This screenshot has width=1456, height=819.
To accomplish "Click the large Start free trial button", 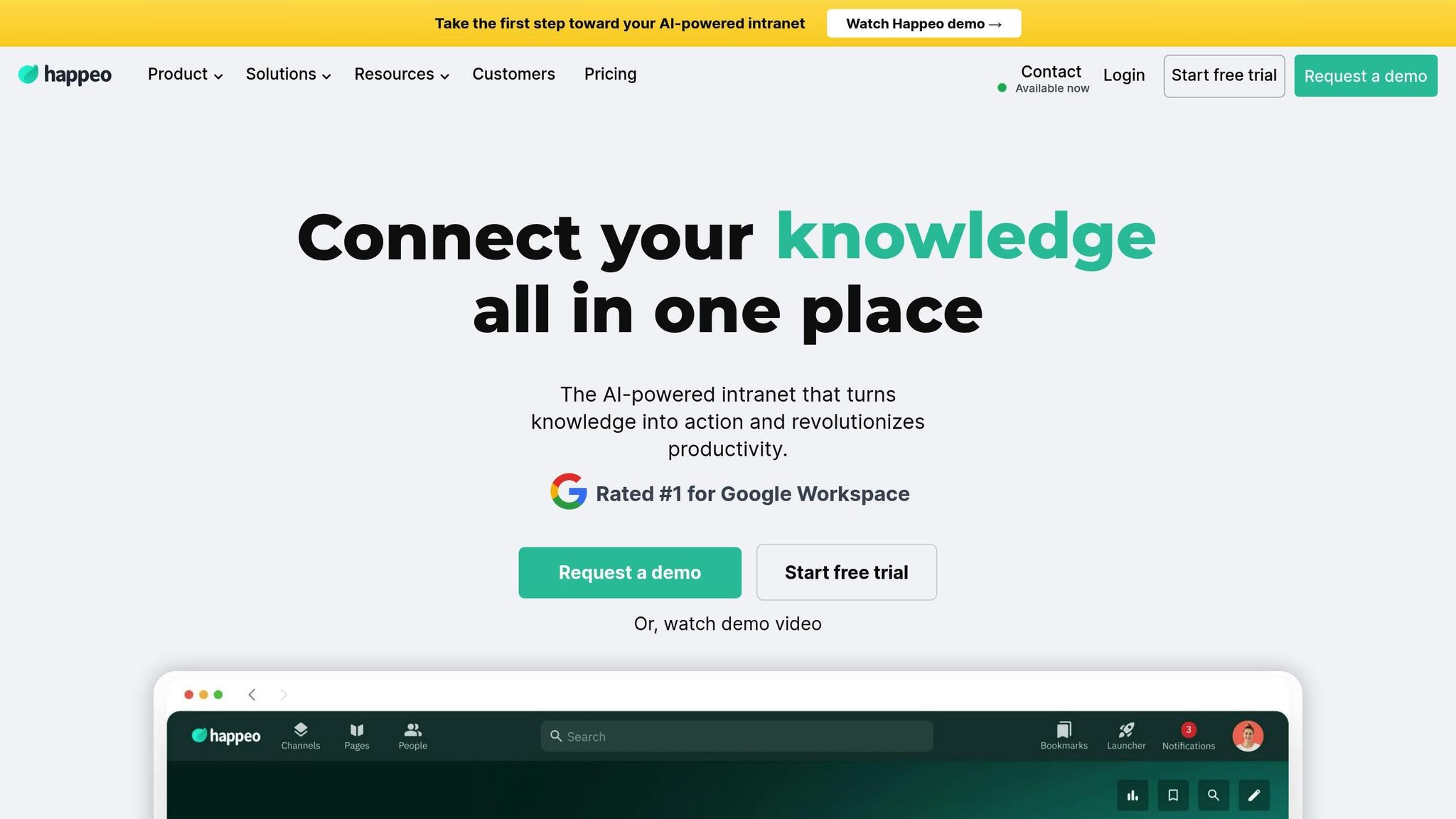I will click(x=847, y=572).
